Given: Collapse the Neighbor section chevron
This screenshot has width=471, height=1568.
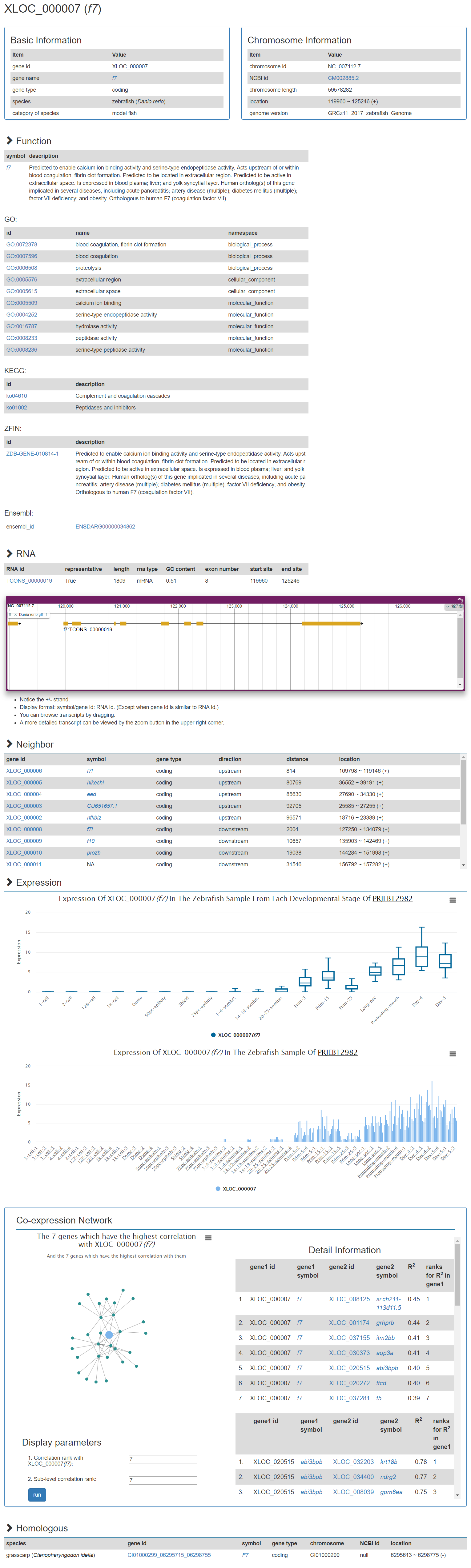Looking at the screenshot, I should [9, 744].
